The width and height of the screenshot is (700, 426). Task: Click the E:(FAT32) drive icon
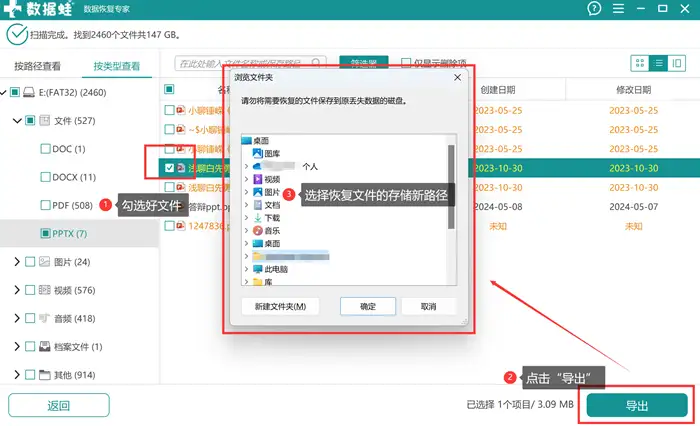[29, 92]
